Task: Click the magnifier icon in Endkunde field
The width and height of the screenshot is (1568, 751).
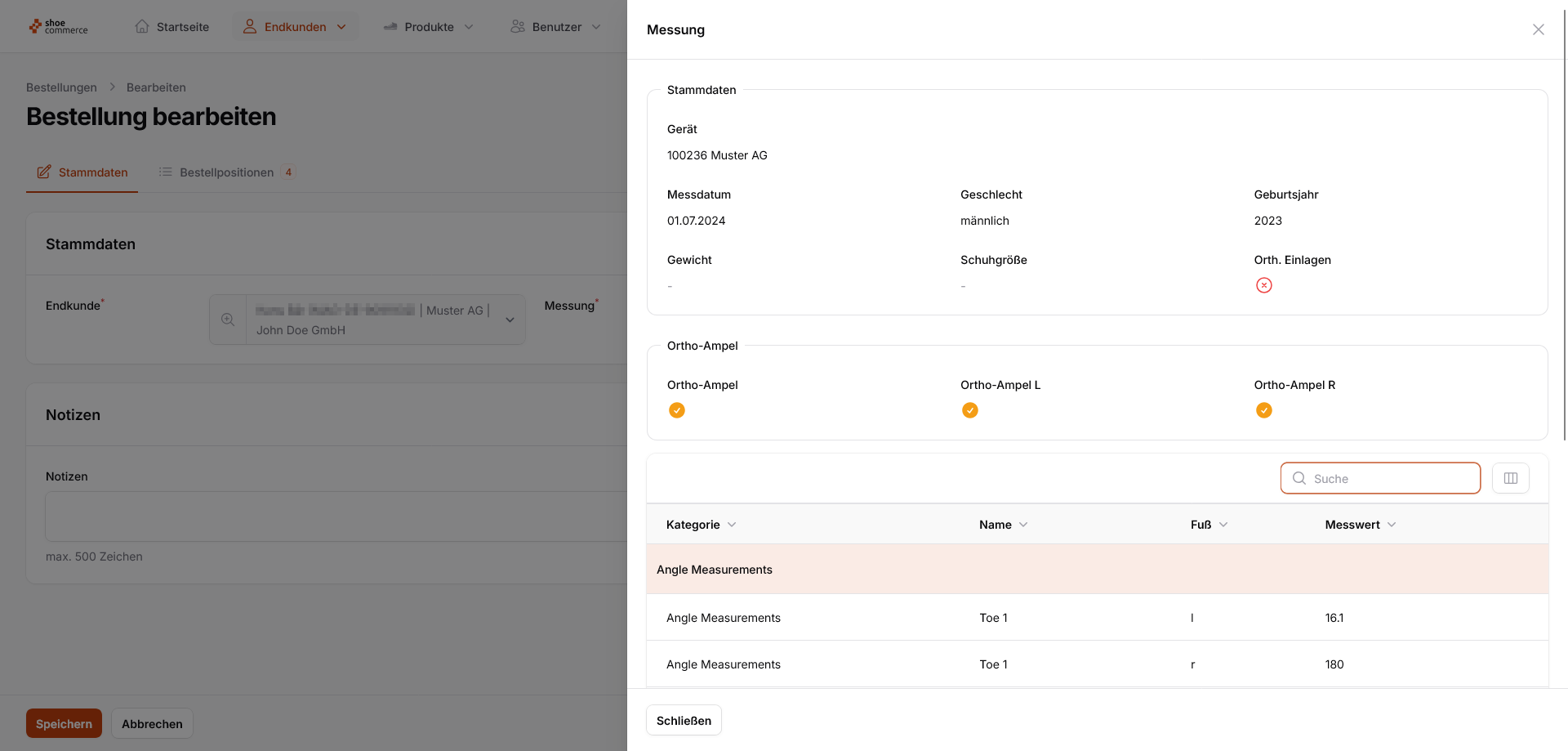Action: pyautogui.click(x=228, y=320)
